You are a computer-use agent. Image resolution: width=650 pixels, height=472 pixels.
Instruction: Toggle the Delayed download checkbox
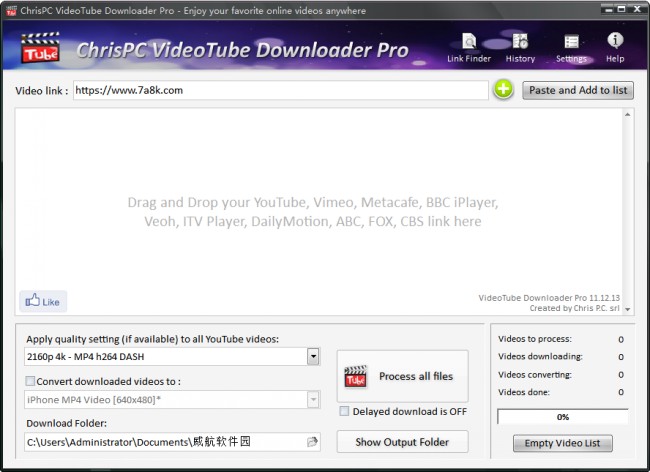(x=344, y=411)
